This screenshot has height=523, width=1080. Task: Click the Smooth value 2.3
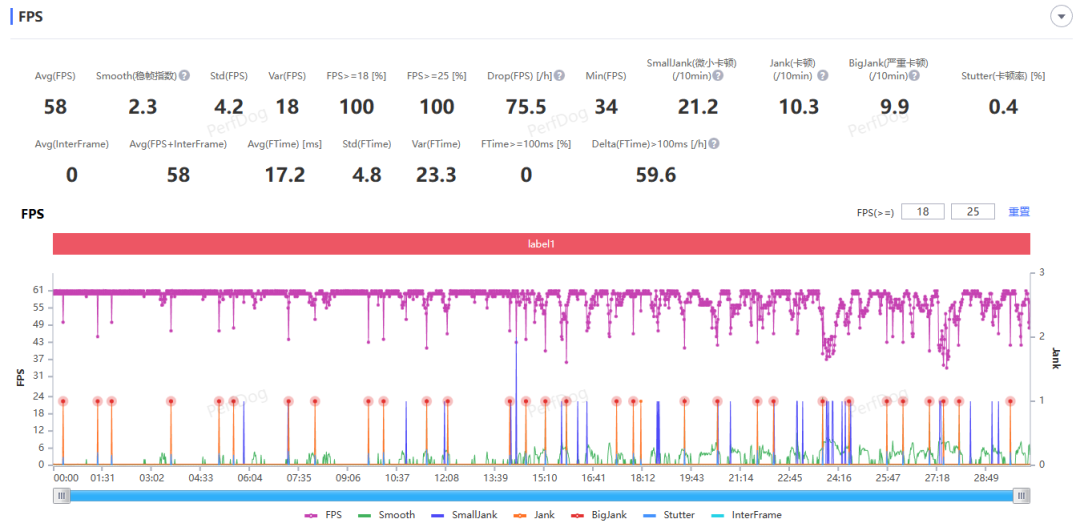tap(143, 107)
